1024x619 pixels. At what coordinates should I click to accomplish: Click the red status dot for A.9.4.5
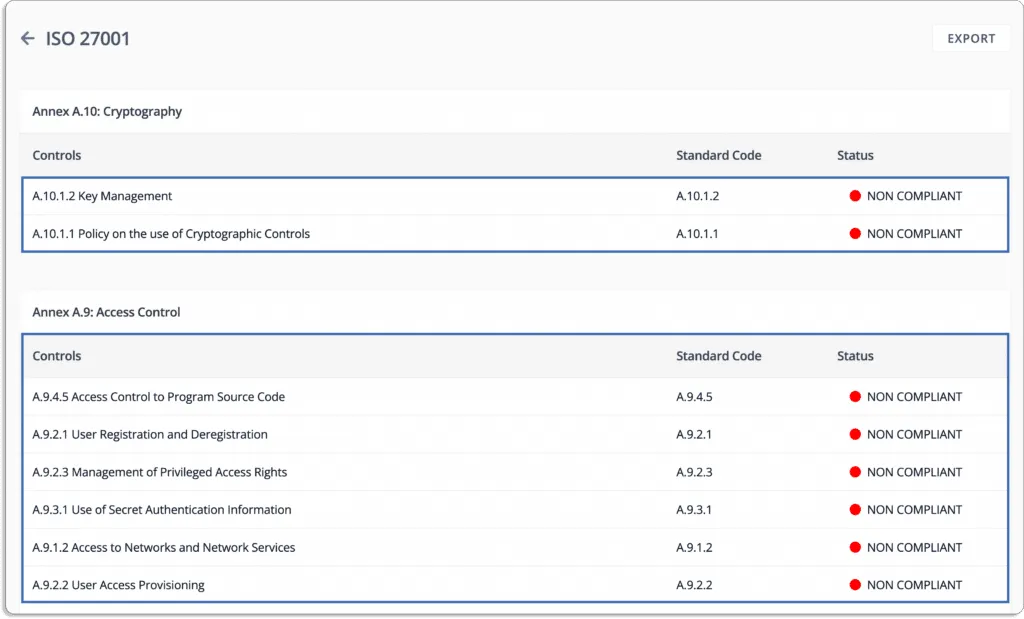pyautogui.click(x=855, y=397)
